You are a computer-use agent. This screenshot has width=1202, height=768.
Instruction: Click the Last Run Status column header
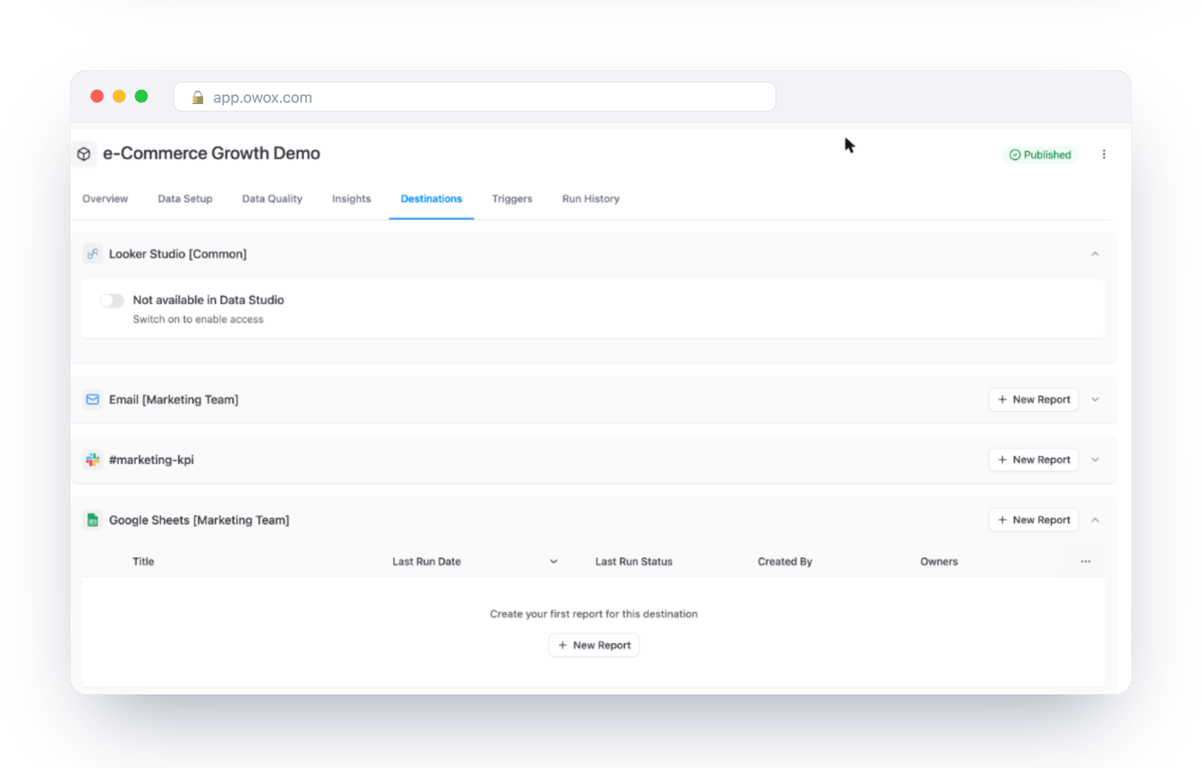coord(634,562)
